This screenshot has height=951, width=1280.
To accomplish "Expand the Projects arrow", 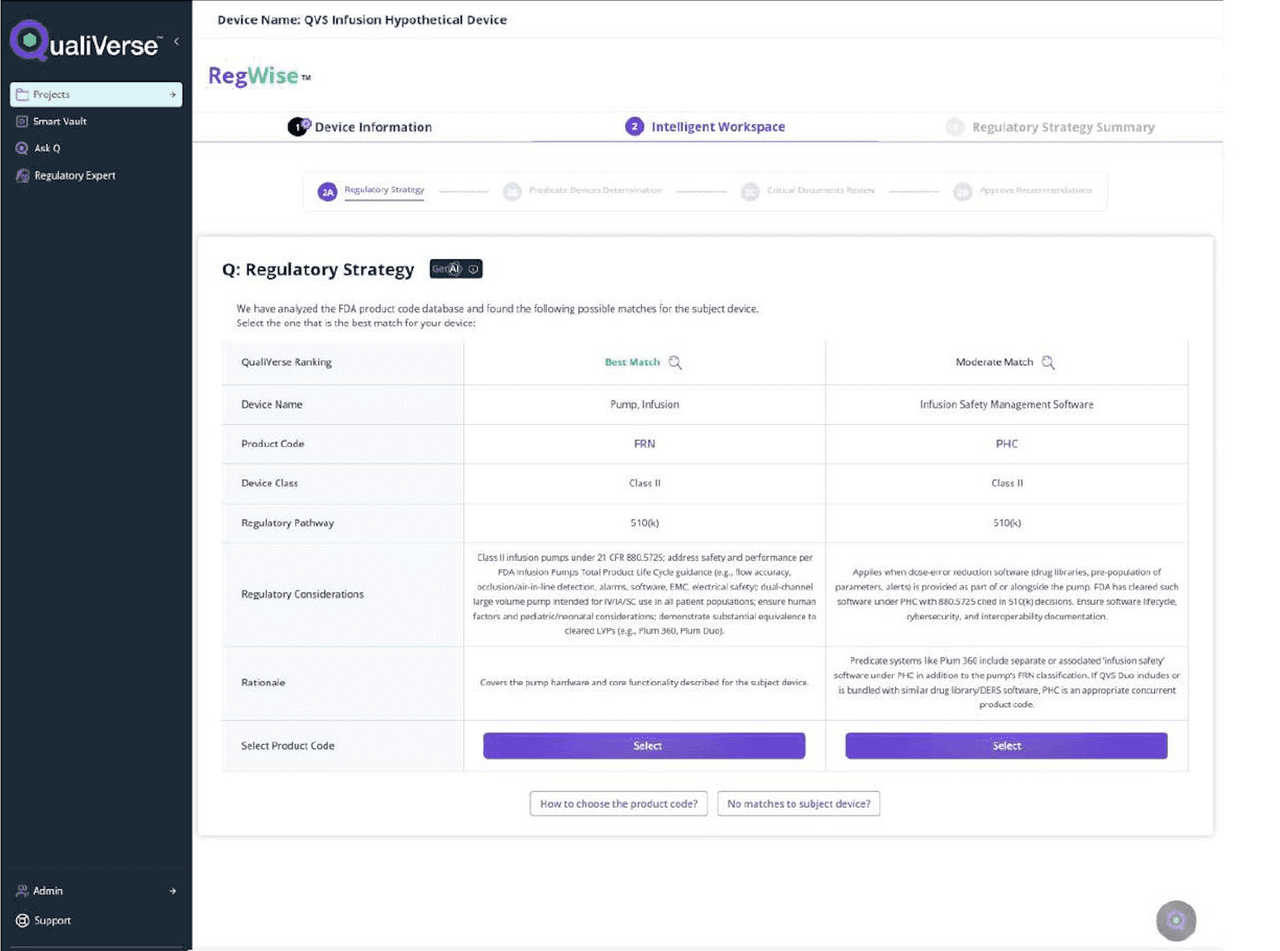I will [173, 94].
